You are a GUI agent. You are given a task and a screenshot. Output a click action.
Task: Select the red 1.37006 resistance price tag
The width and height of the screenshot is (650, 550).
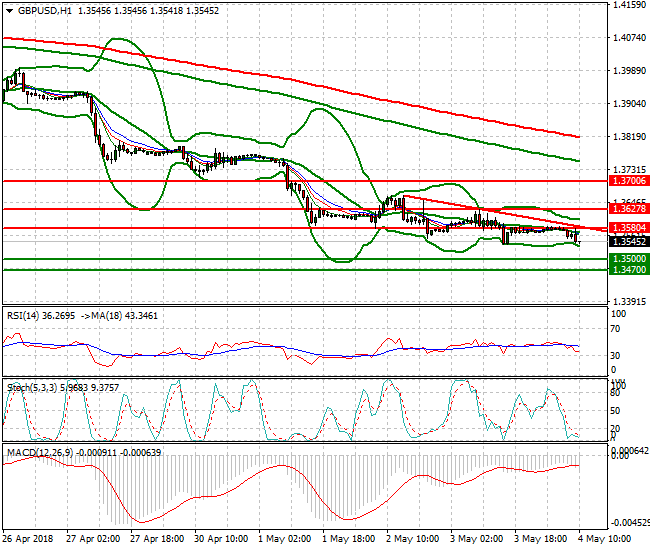pos(629,181)
